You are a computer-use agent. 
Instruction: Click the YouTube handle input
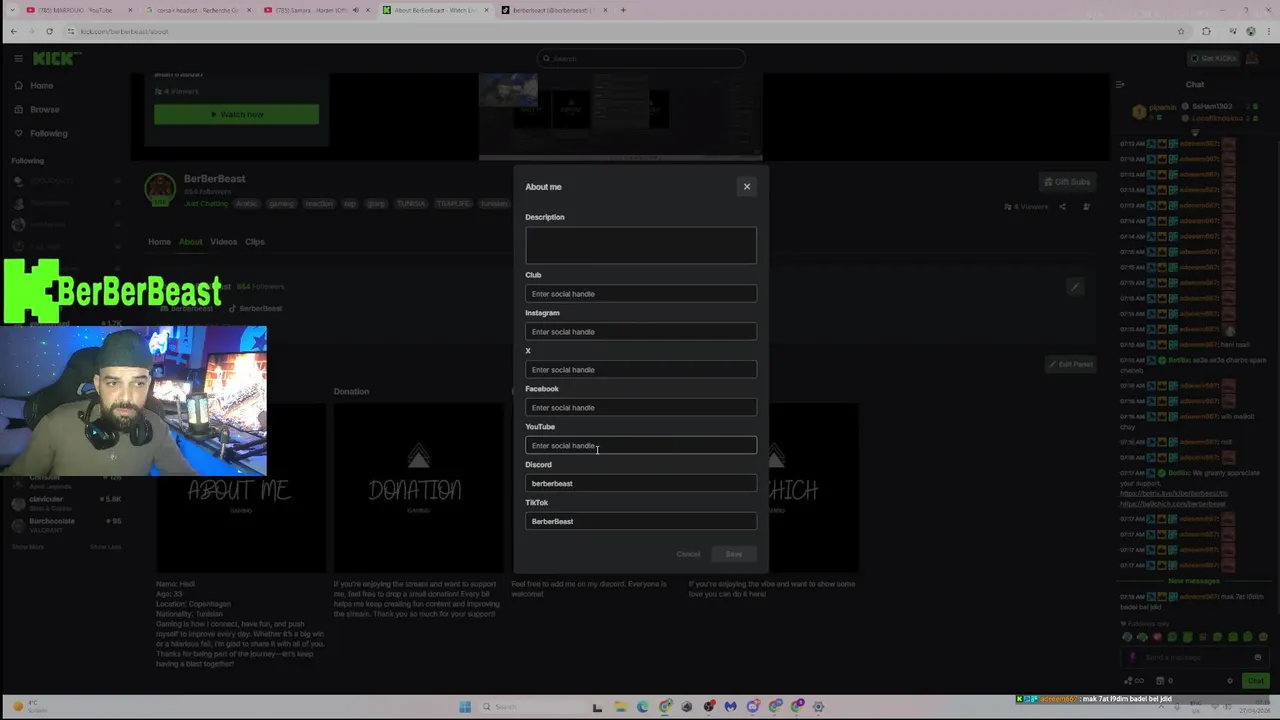point(641,446)
